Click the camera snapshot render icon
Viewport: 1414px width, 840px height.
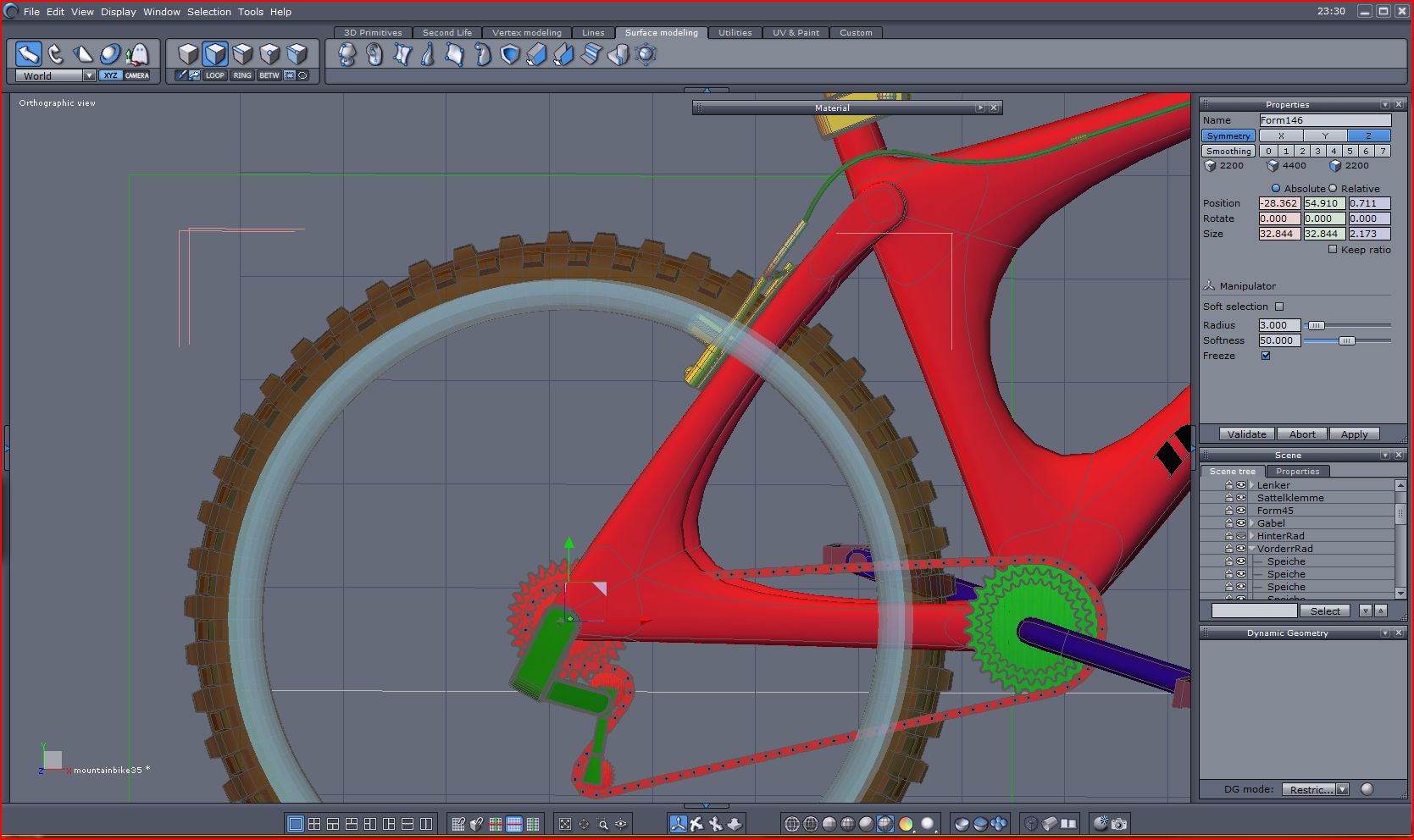click(1119, 823)
